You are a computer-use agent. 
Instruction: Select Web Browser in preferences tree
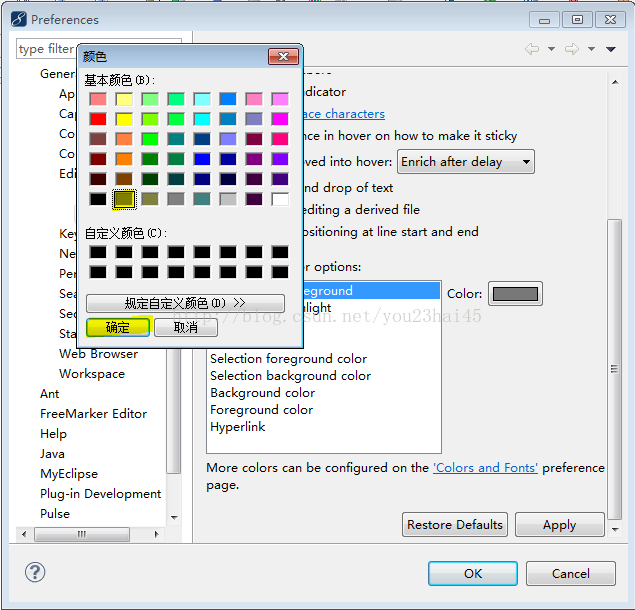(98, 354)
